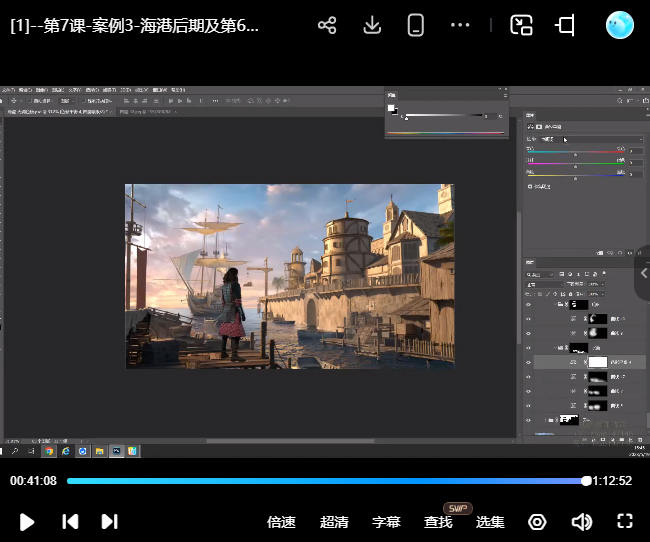Click the 查找 search button
Image resolution: width=650 pixels, height=542 pixels.
pos(438,522)
